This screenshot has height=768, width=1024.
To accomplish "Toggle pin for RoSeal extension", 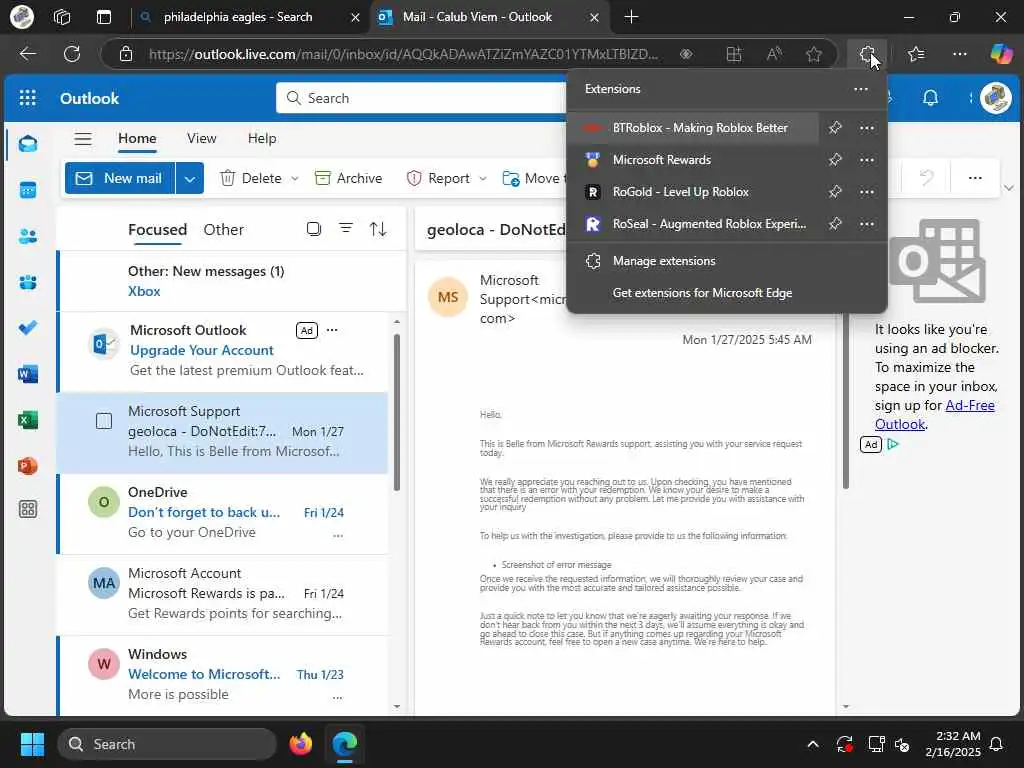I will pyautogui.click(x=835, y=224).
